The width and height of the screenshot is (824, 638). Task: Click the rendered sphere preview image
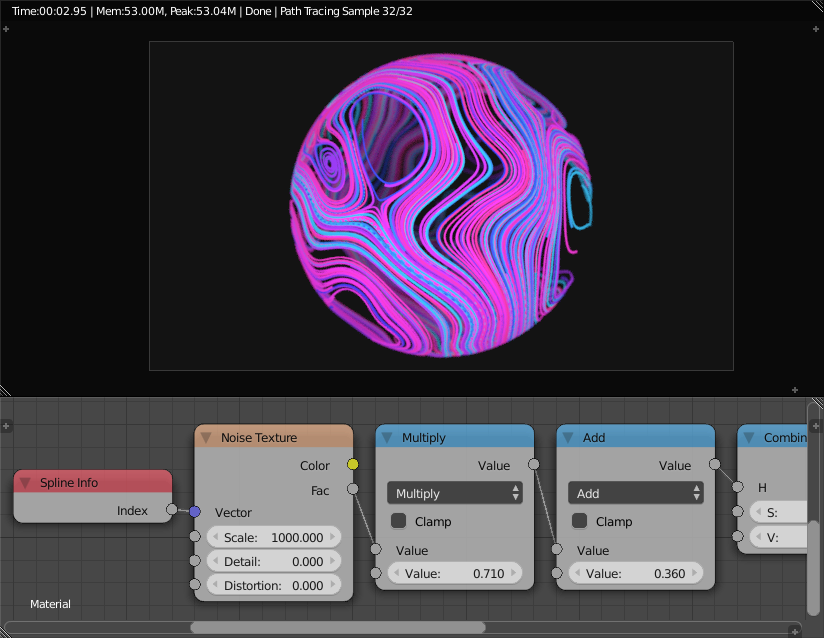pyautogui.click(x=441, y=205)
